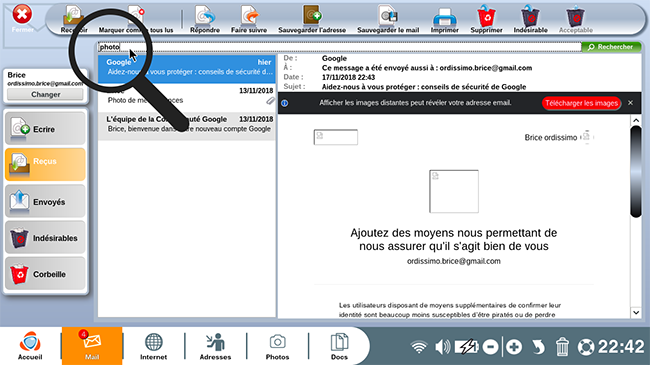Open the Envoyés sent folder
Viewport: 650px width, 365px height.
pos(45,202)
